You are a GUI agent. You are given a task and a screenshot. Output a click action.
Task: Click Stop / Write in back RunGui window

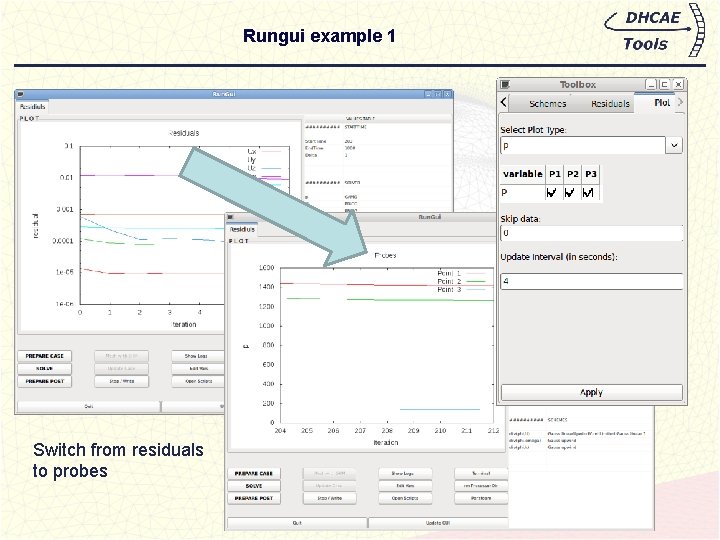[x=122, y=381]
